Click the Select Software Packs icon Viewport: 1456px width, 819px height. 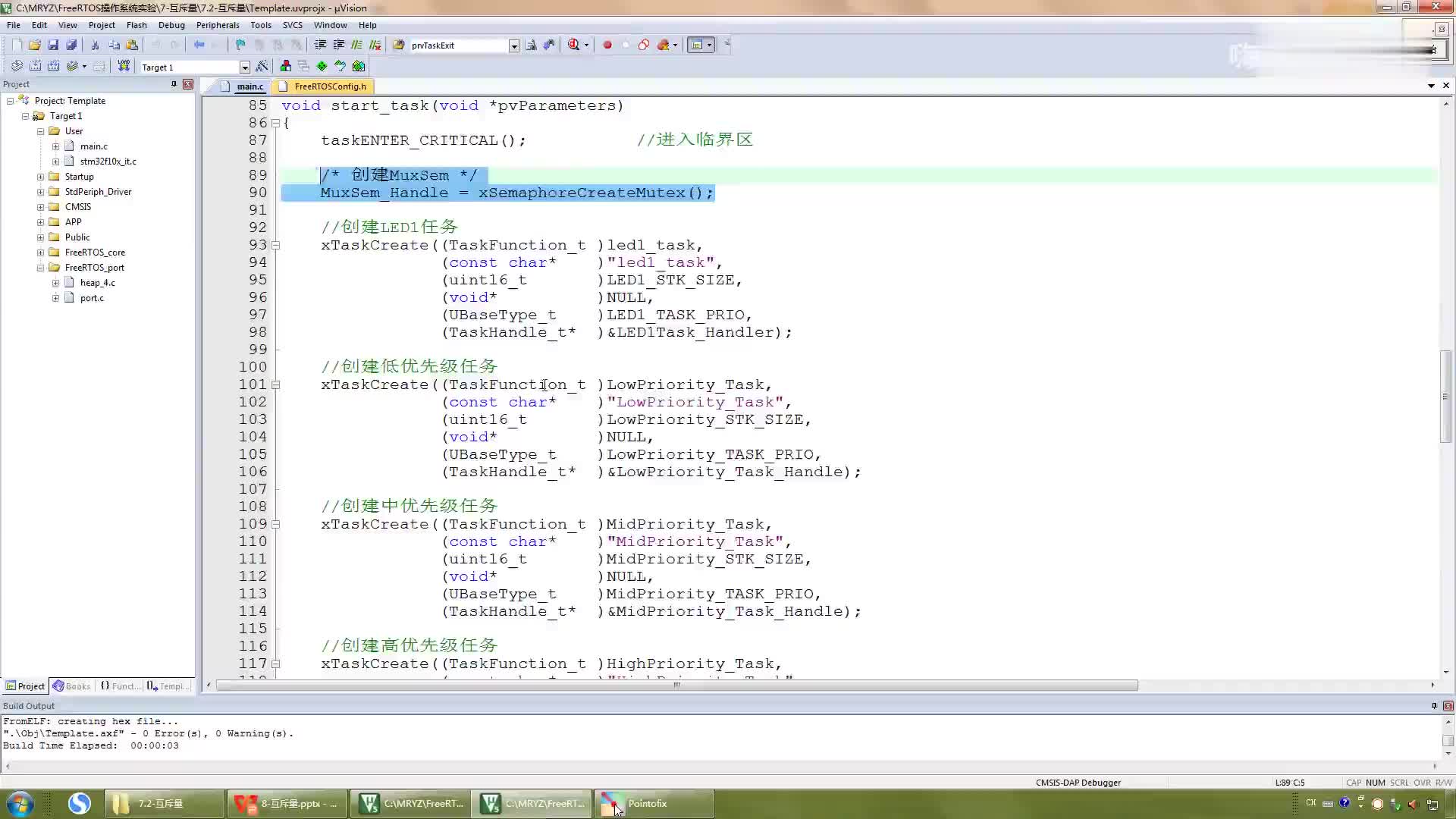(340, 66)
